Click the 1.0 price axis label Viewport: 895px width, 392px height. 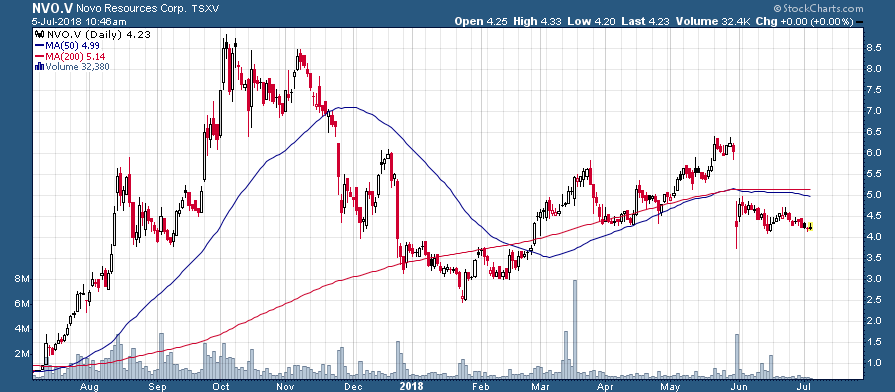tap(873, 363)
